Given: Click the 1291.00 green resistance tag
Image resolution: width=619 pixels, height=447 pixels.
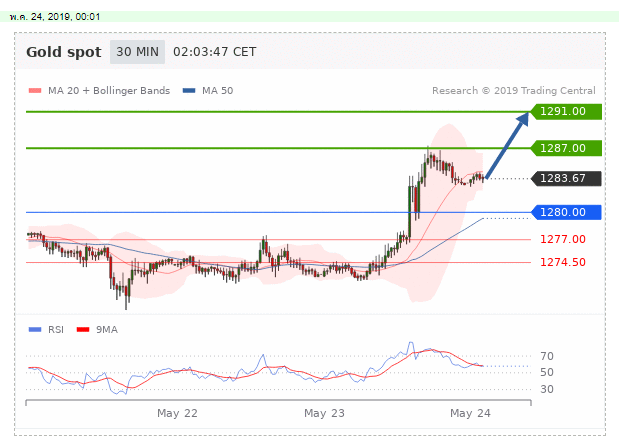Looking at the screenshot, I should click(x=566, y=111).
